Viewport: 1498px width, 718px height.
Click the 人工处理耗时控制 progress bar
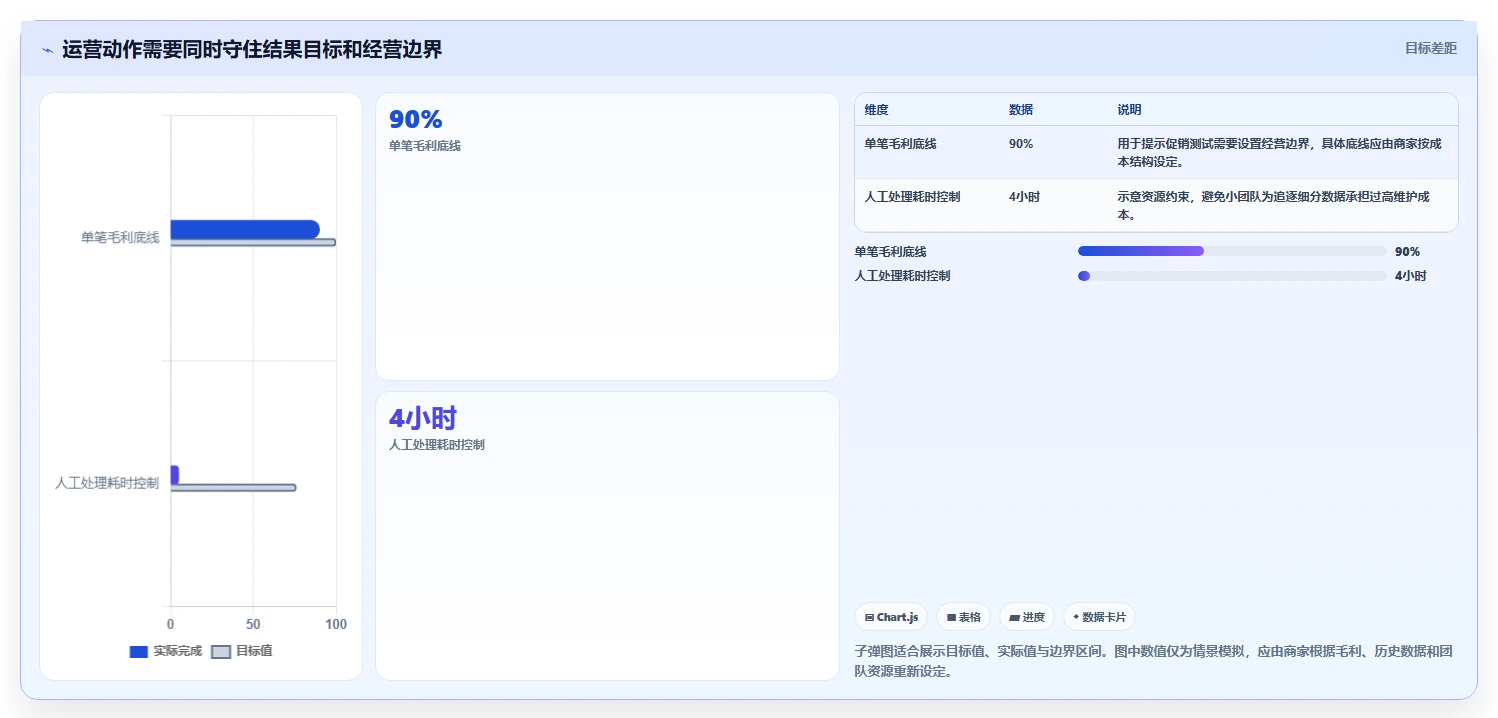click(x=1232, y=276)
